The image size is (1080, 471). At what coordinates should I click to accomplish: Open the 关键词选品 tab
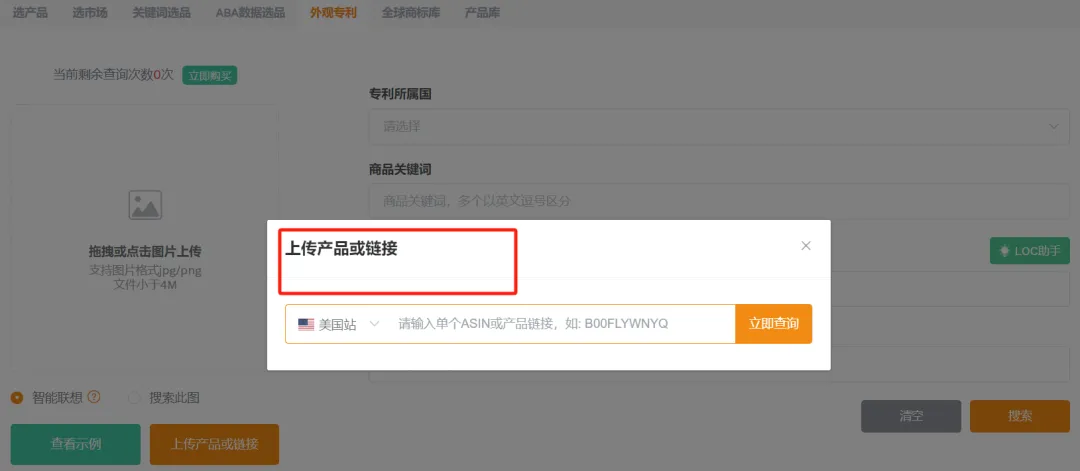162,12
